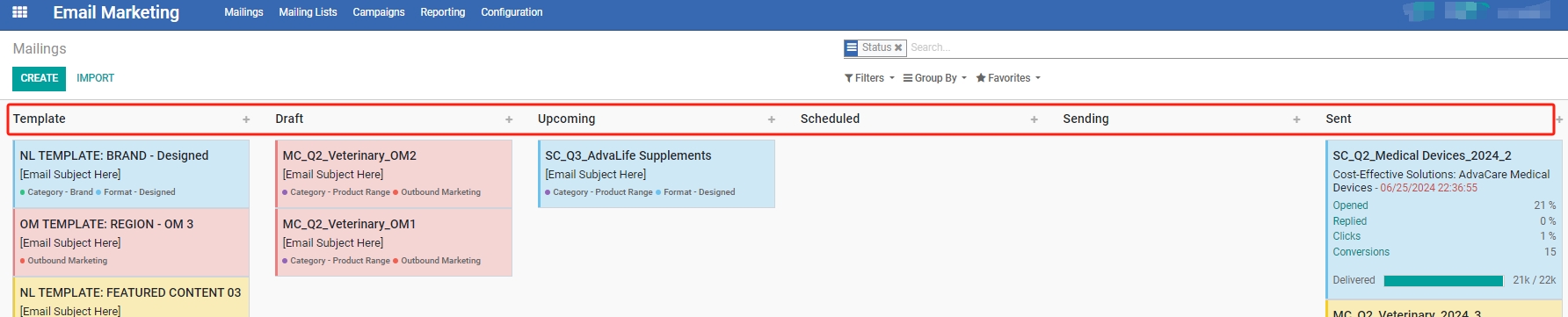Add a card in the Draft column
The height and width of the screenshot is (317, 1568).
[x=509, y=119]
